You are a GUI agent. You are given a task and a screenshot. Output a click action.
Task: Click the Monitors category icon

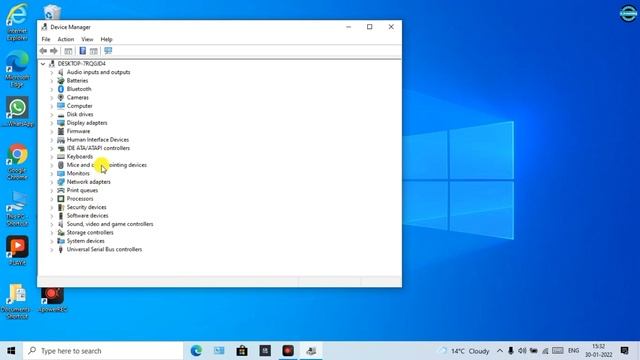click(x=61, y=173)
